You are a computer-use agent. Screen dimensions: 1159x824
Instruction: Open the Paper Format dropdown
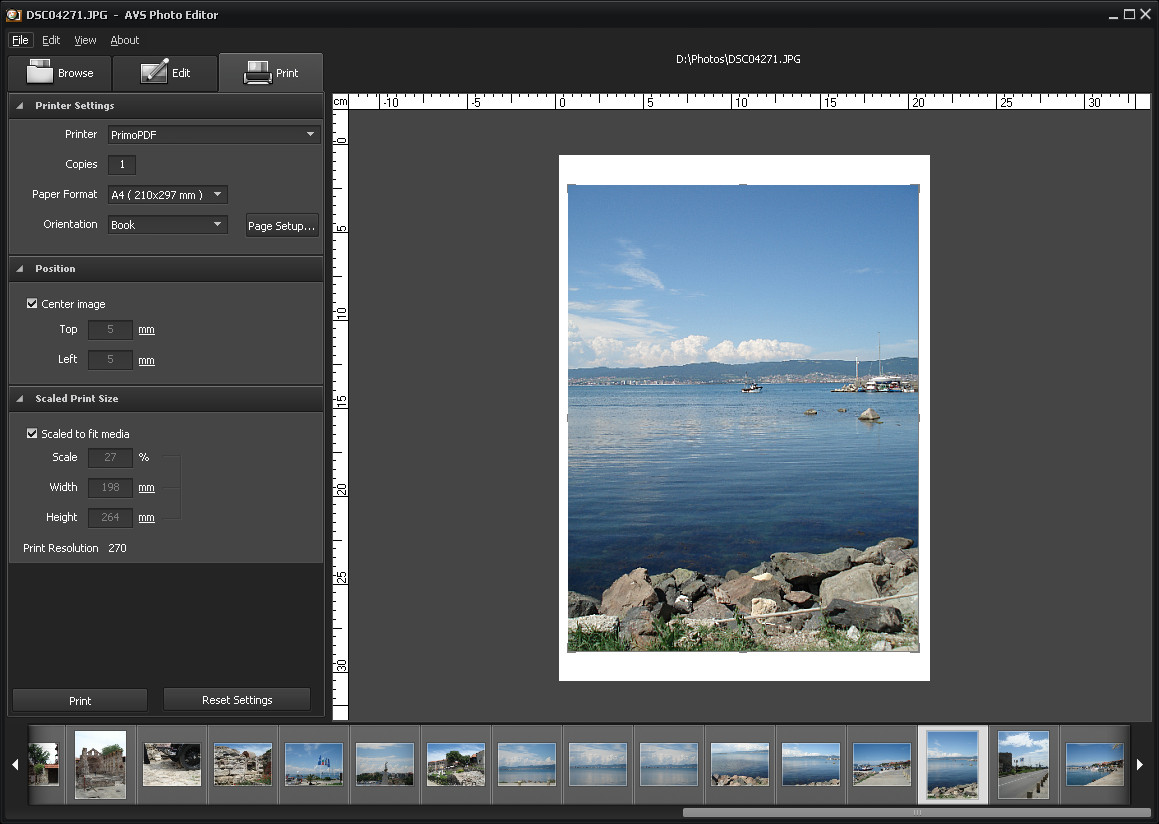point(167,194)
